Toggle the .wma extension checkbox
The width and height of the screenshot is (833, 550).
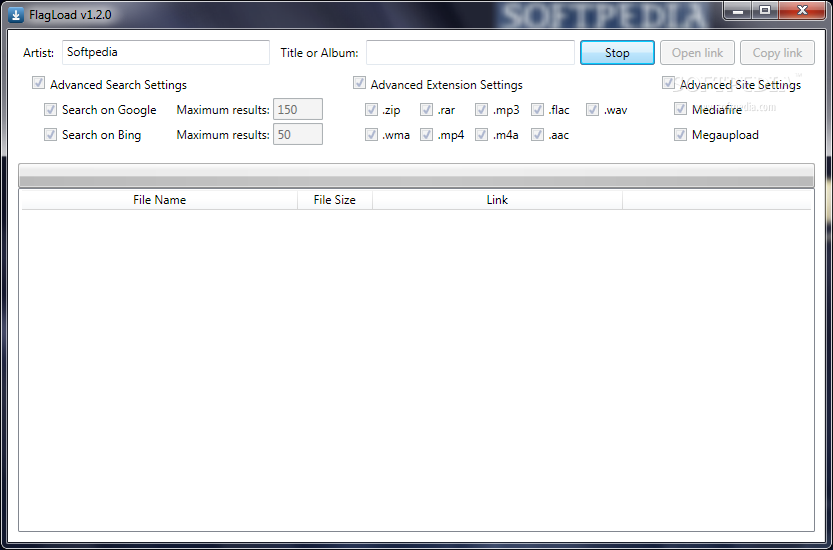(x=371, y=134)
